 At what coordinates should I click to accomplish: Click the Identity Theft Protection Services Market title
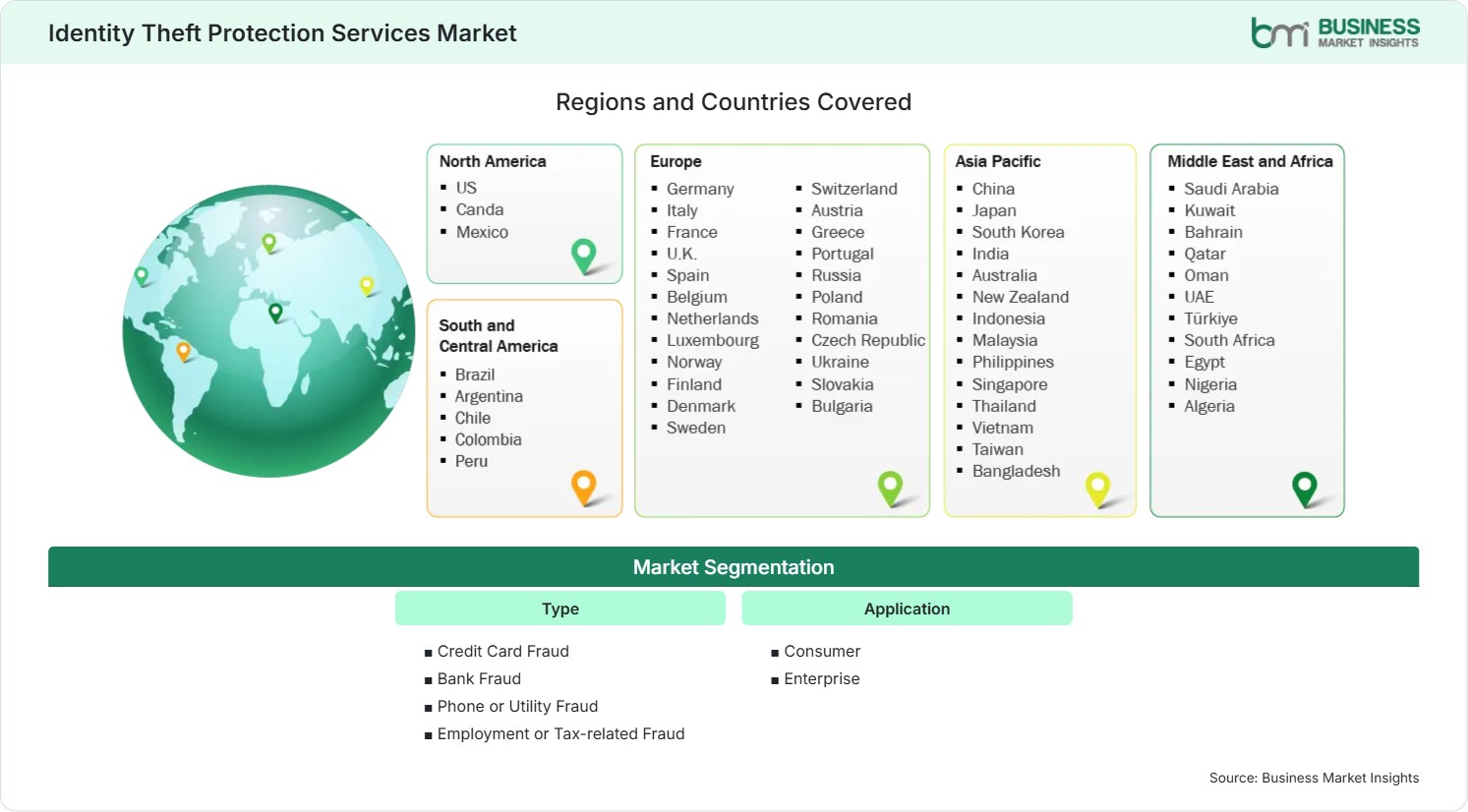click(282, 33)
